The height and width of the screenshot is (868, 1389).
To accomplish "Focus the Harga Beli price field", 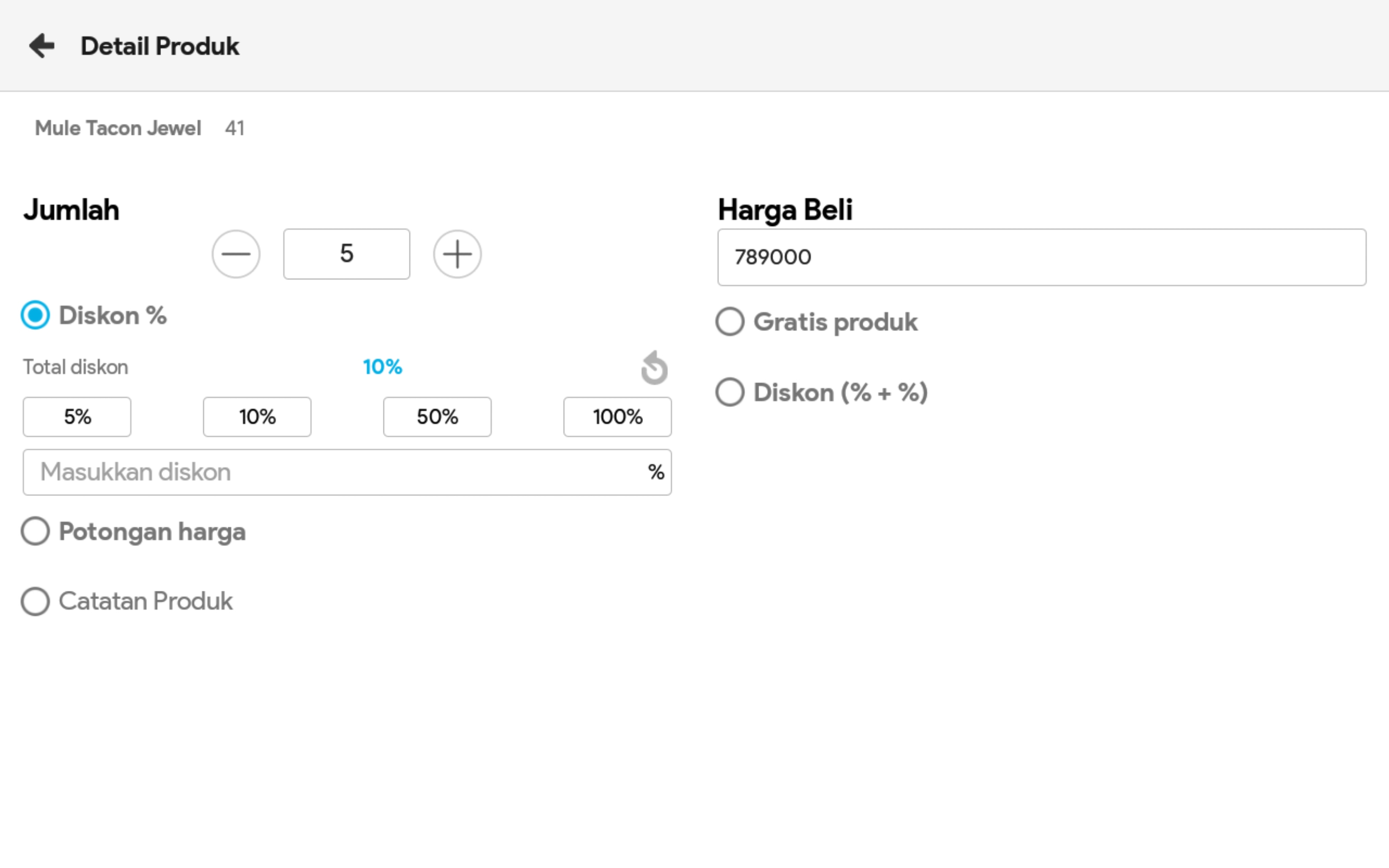I will click(x=1041, y=257).
